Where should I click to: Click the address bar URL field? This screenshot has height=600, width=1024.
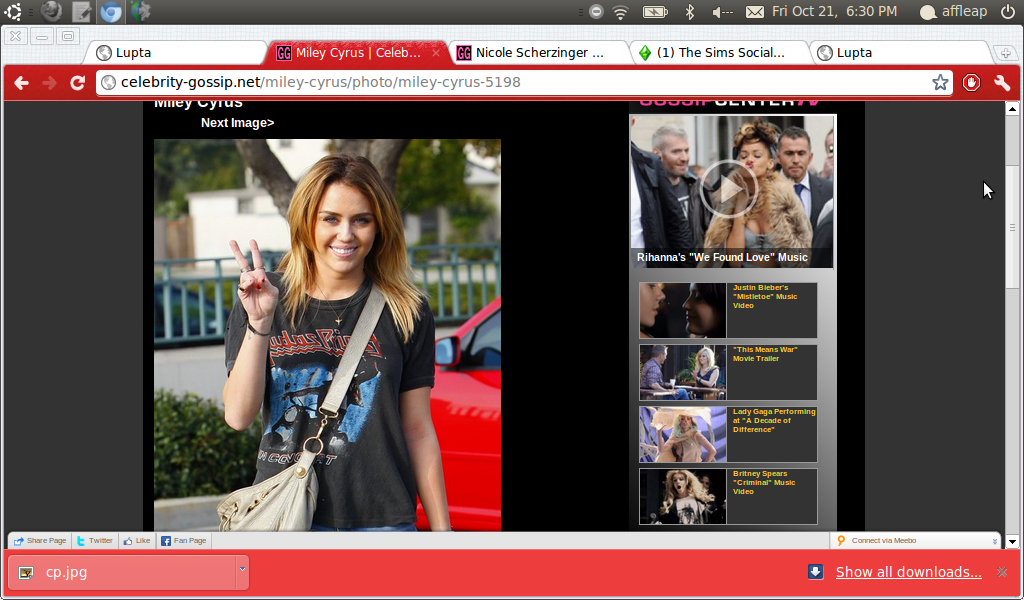[x=522, y=82]
